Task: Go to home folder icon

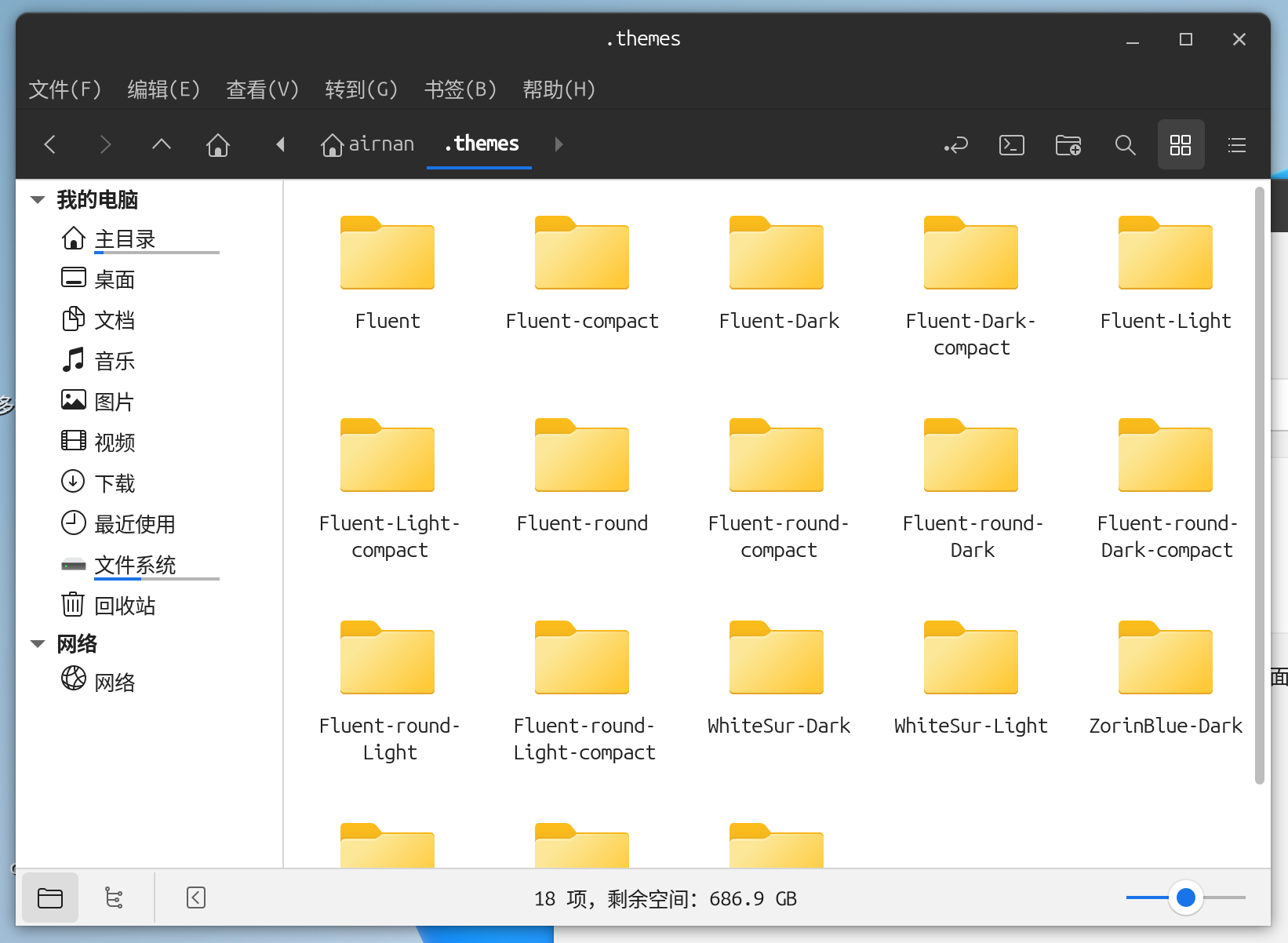Action: tap(217, 145)
